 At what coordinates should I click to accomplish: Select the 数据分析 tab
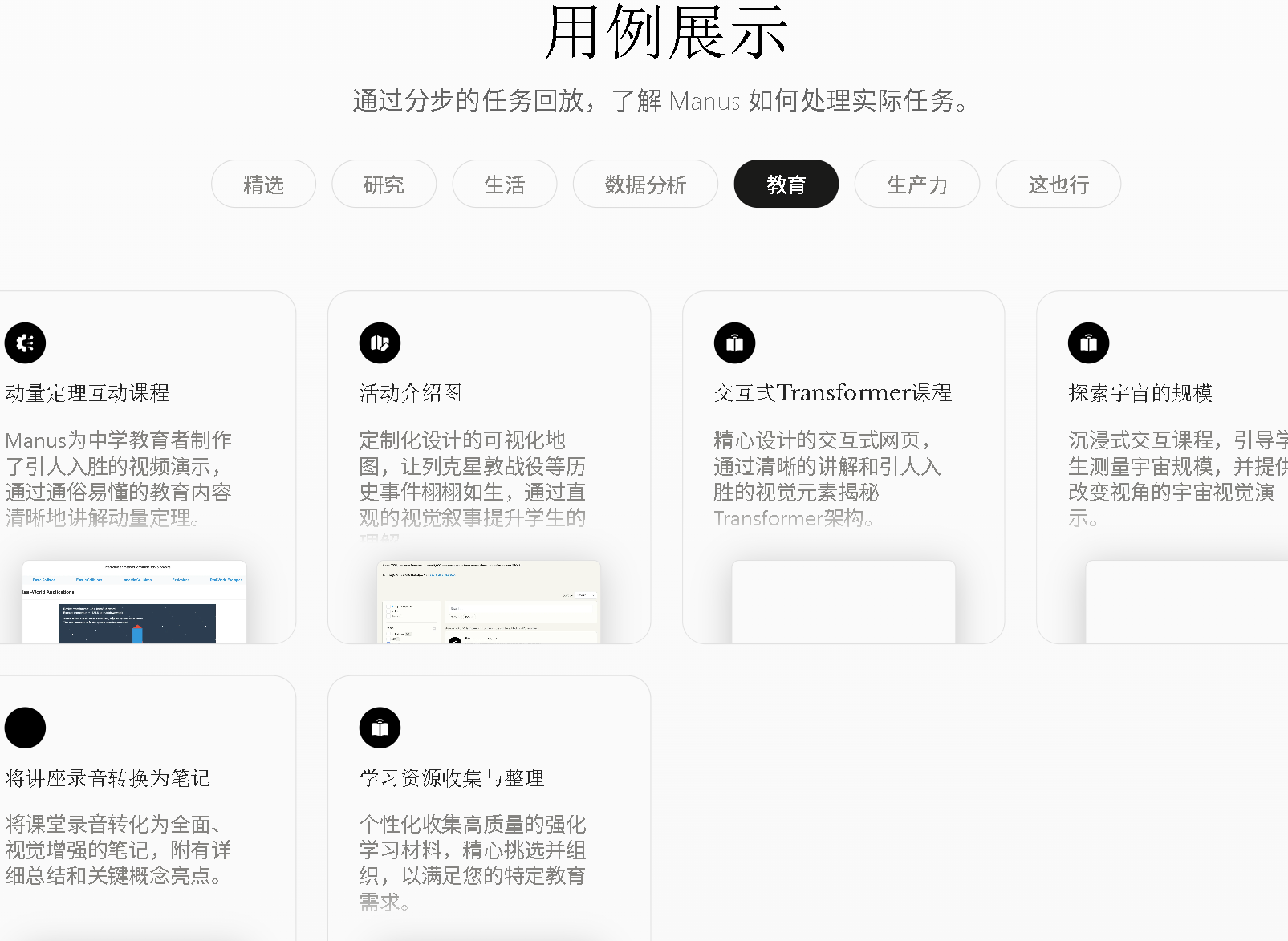tap(645, 184)
